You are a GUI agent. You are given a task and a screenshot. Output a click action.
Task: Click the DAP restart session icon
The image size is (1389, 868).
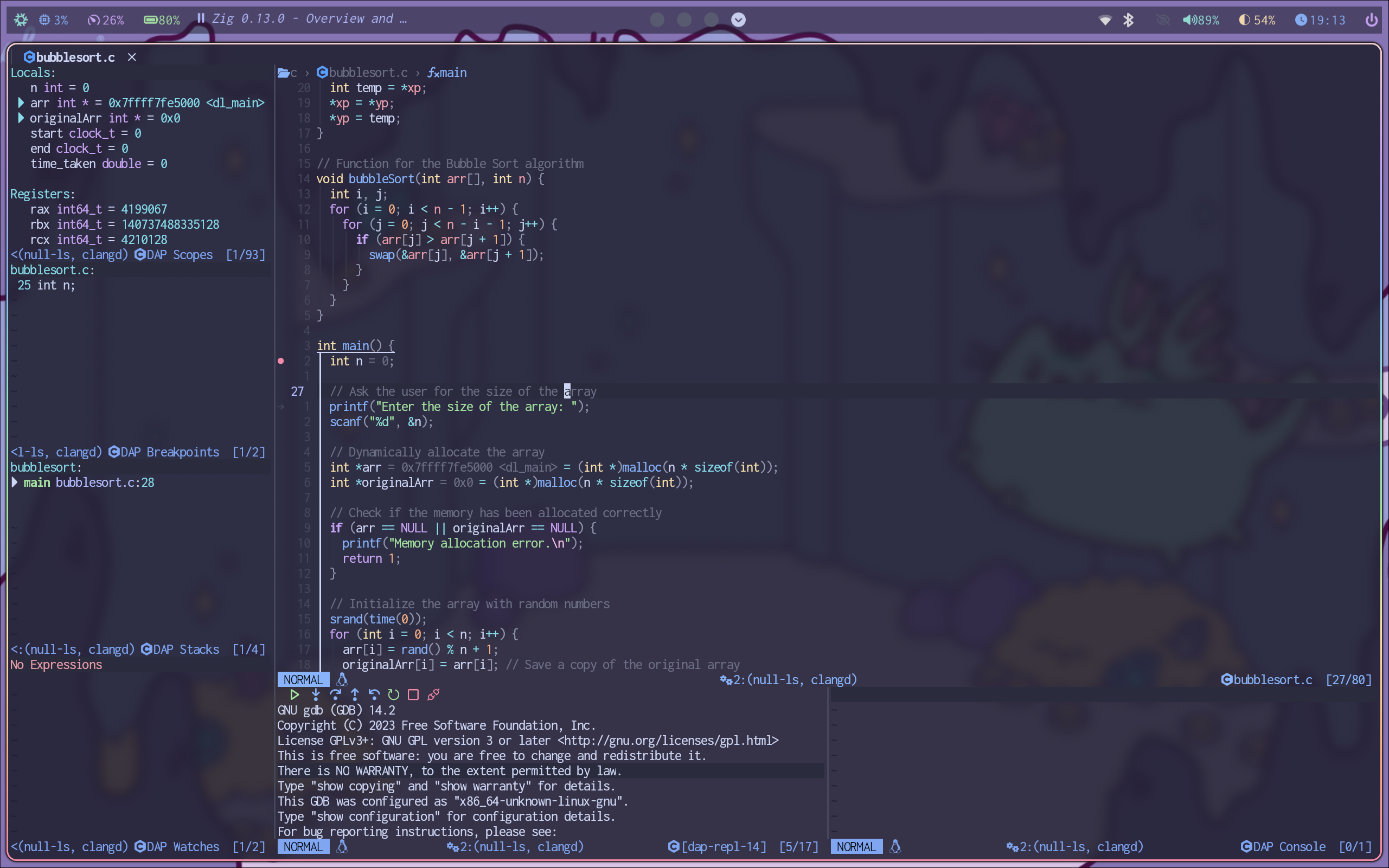coord(393,695)
